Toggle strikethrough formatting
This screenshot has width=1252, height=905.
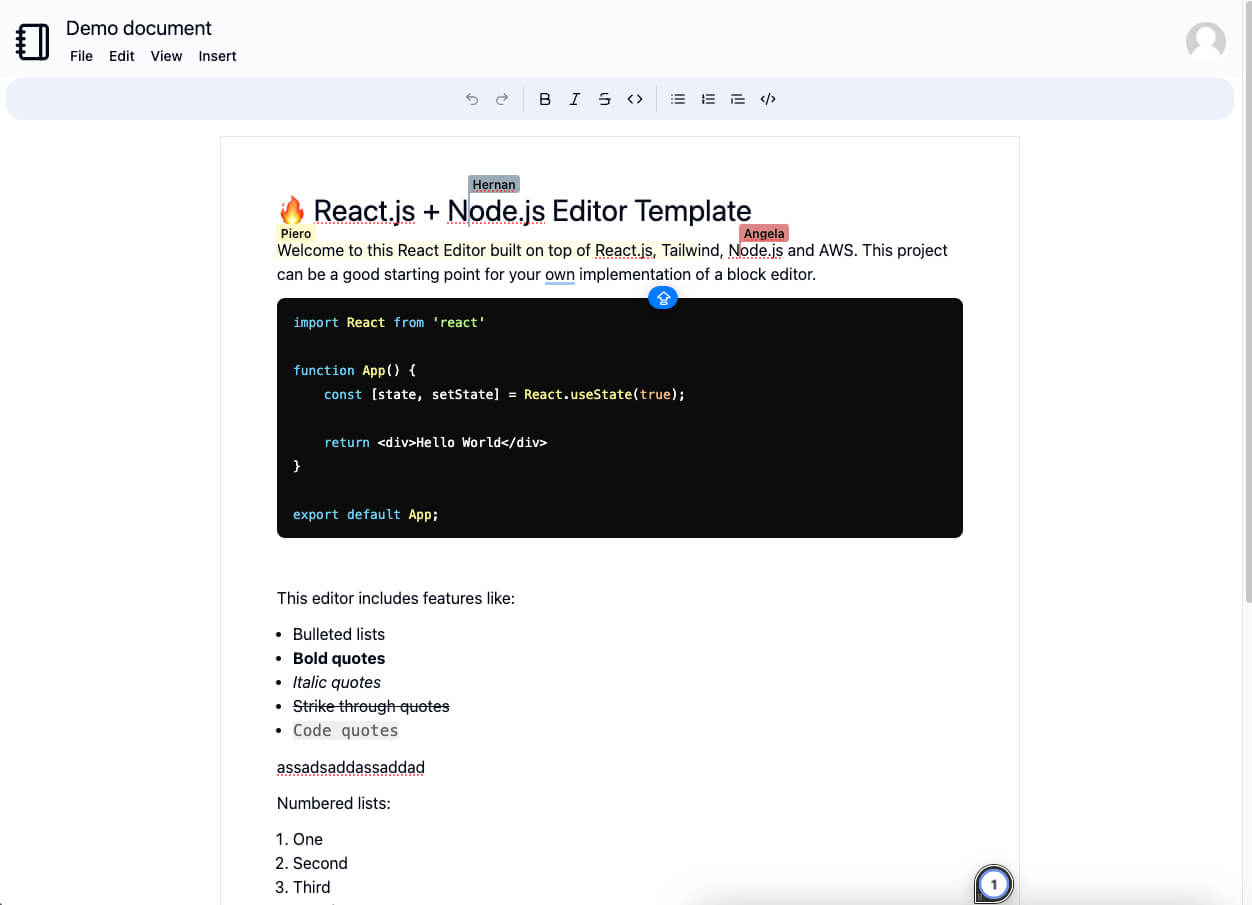coord(605,99)
